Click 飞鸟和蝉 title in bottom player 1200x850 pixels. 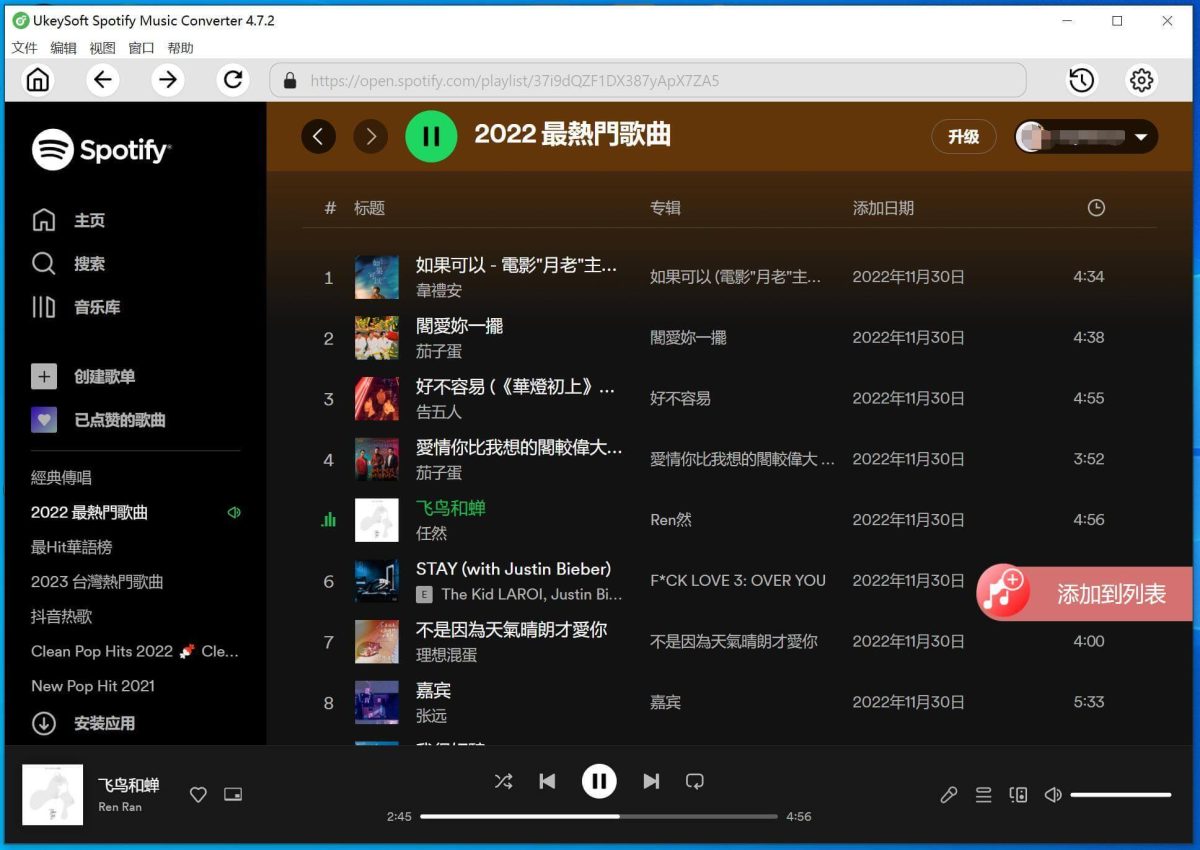[128, 785]
